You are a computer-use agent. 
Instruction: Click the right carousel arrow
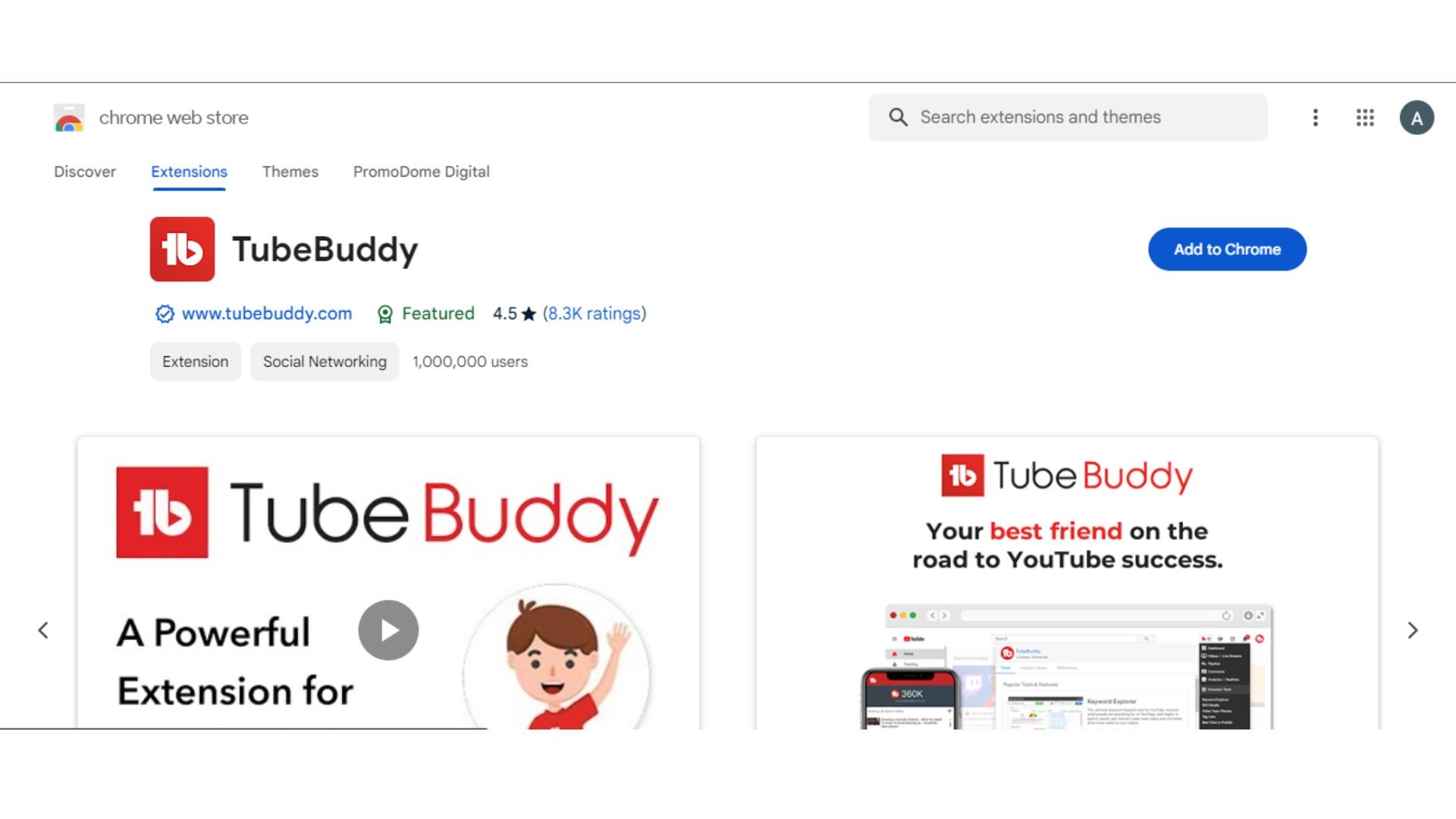tap(1414, 629)
